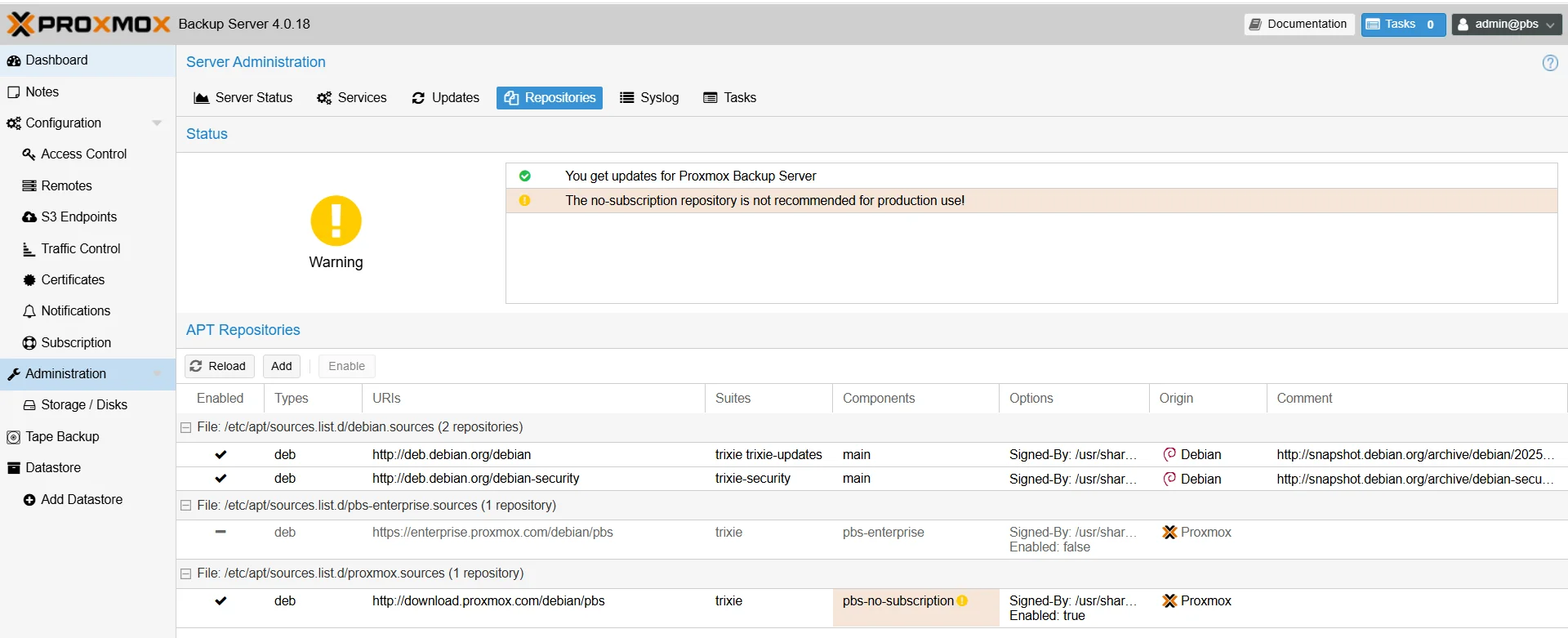Collapse the Administration menu arrow

tap(157, 374)
